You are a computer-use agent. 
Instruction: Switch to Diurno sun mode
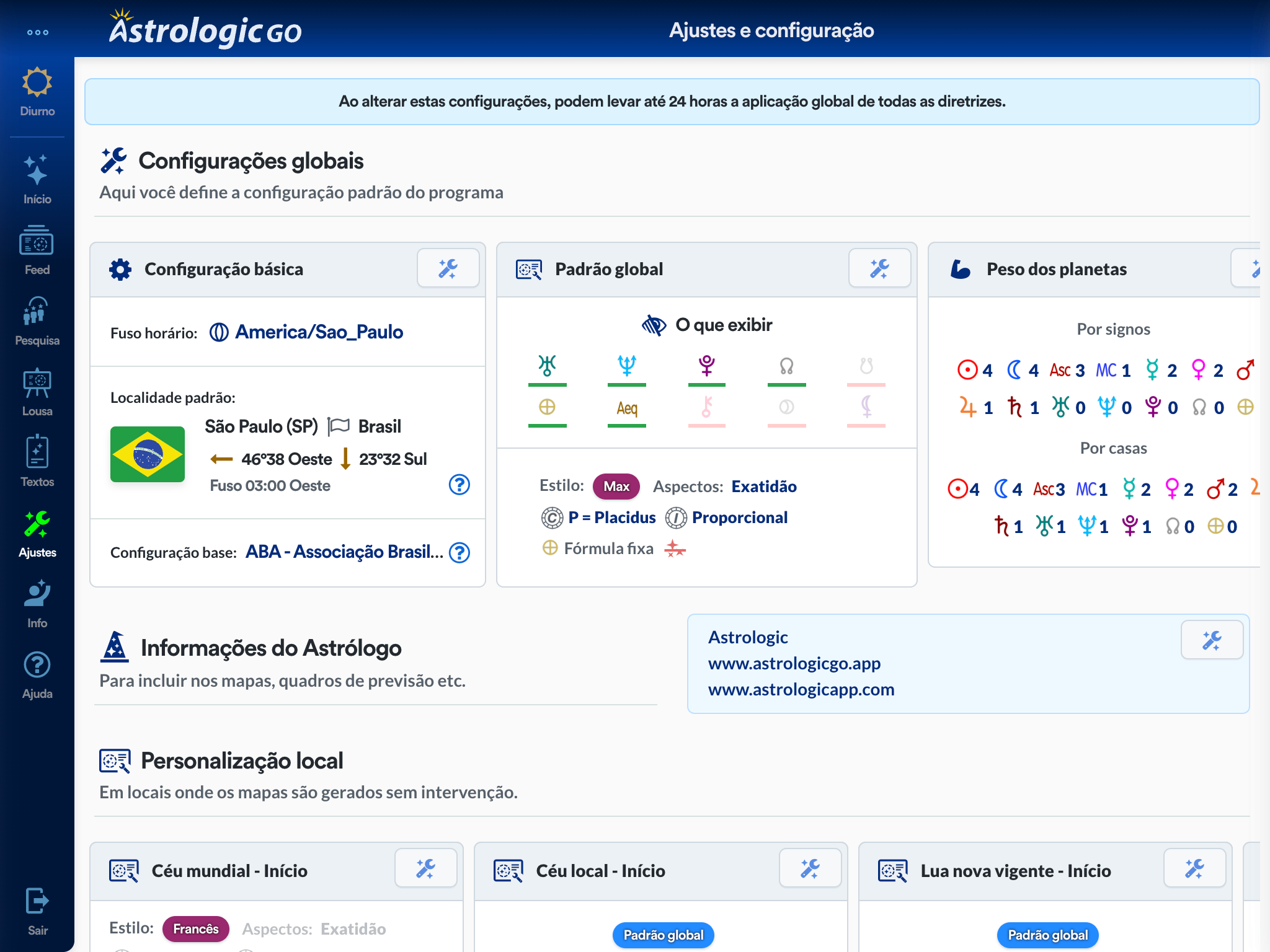[x=37, y=92]
